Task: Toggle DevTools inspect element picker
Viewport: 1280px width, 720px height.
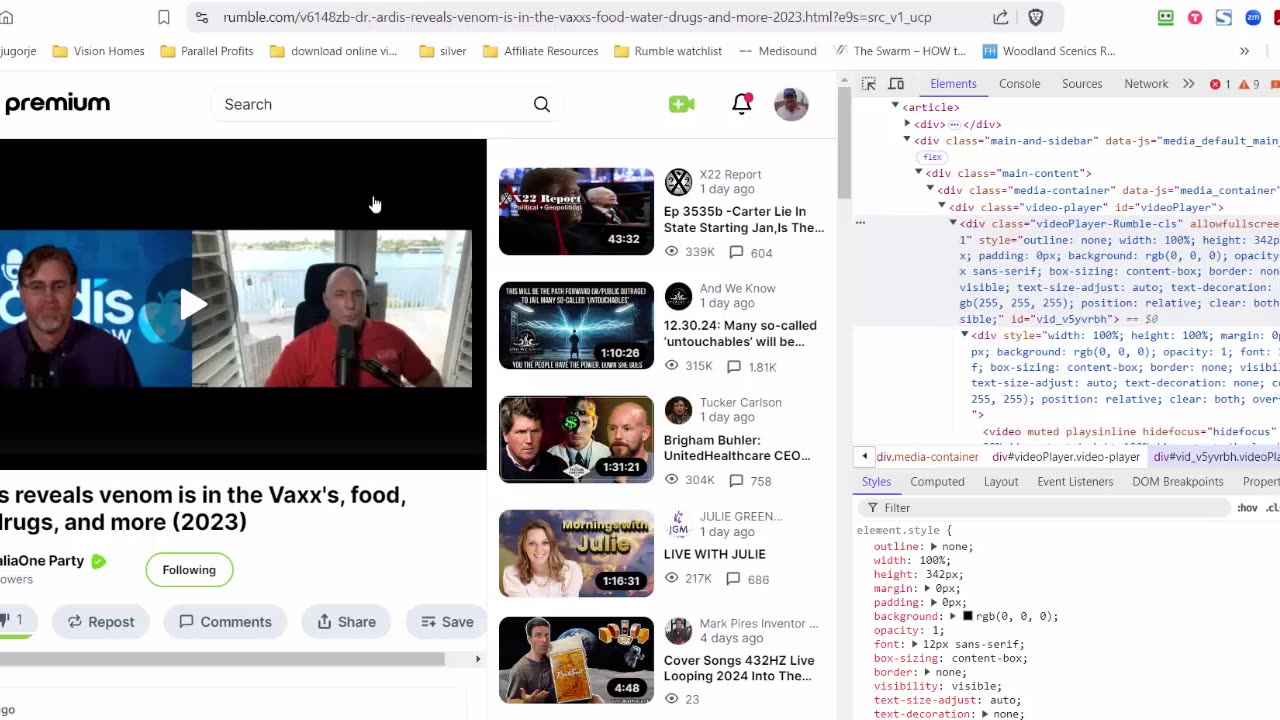Action: click(x=868, y=84)
